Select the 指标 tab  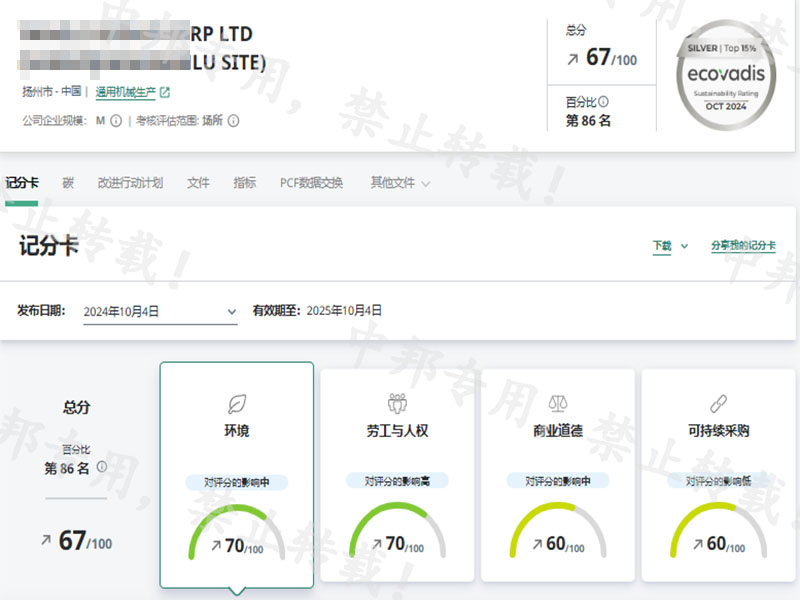coord(244,183)
